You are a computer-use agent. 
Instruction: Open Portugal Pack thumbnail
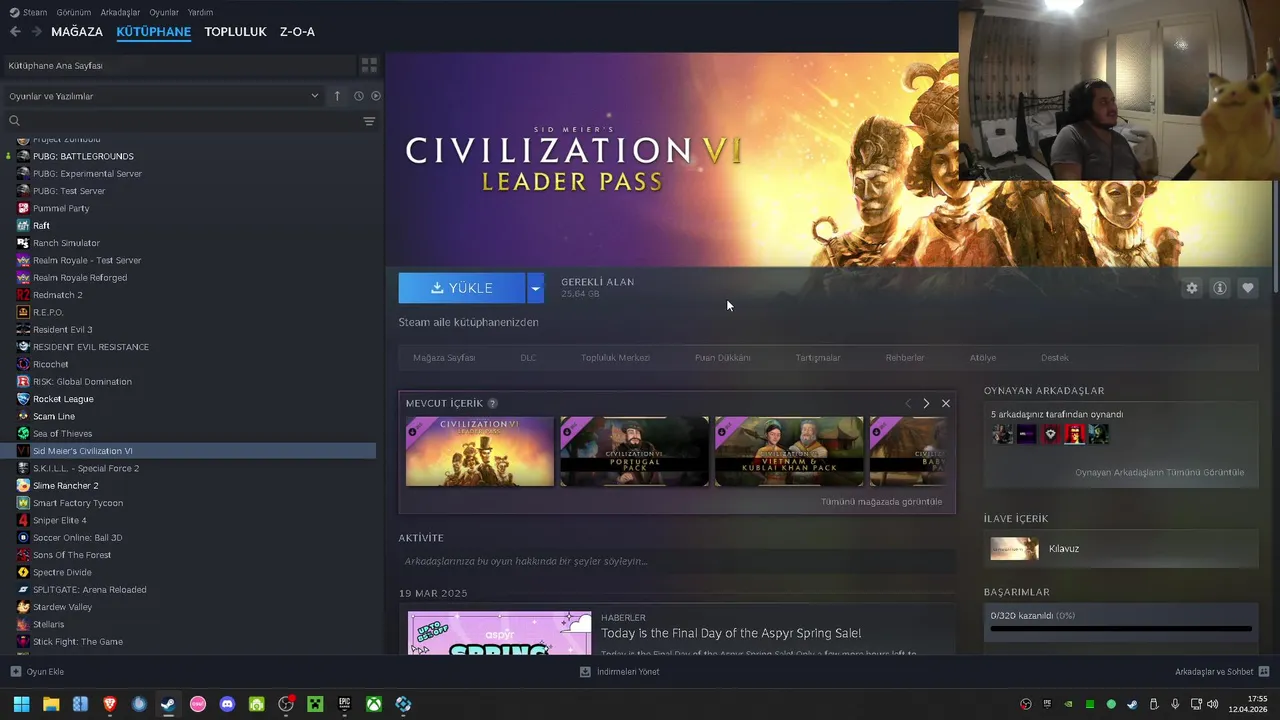tap(635, 452)
